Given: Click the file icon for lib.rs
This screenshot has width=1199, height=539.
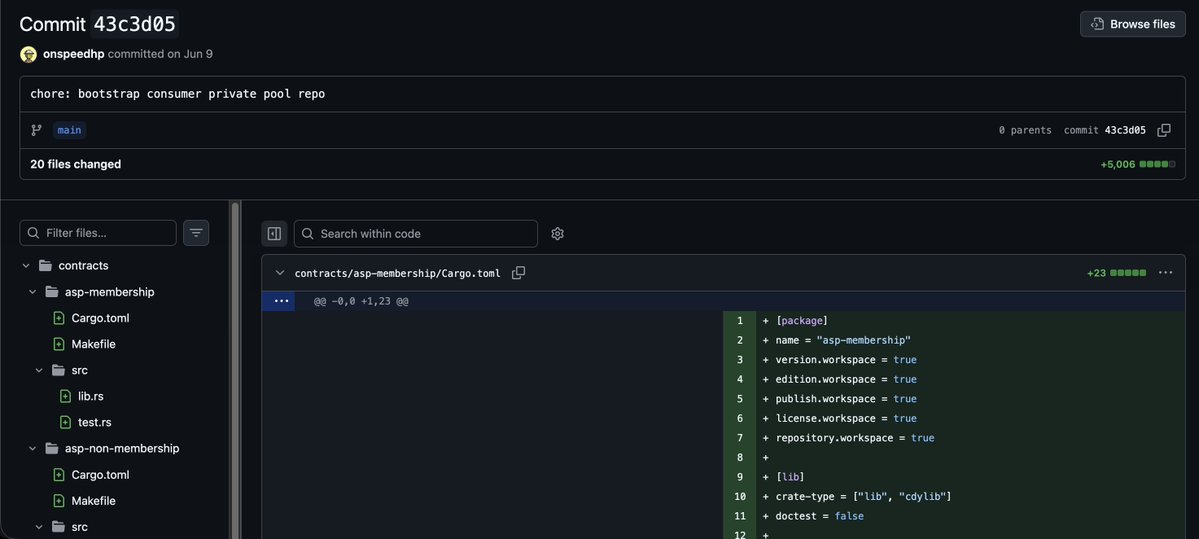Looking at the screenshot, I should [x=66, y=396].
